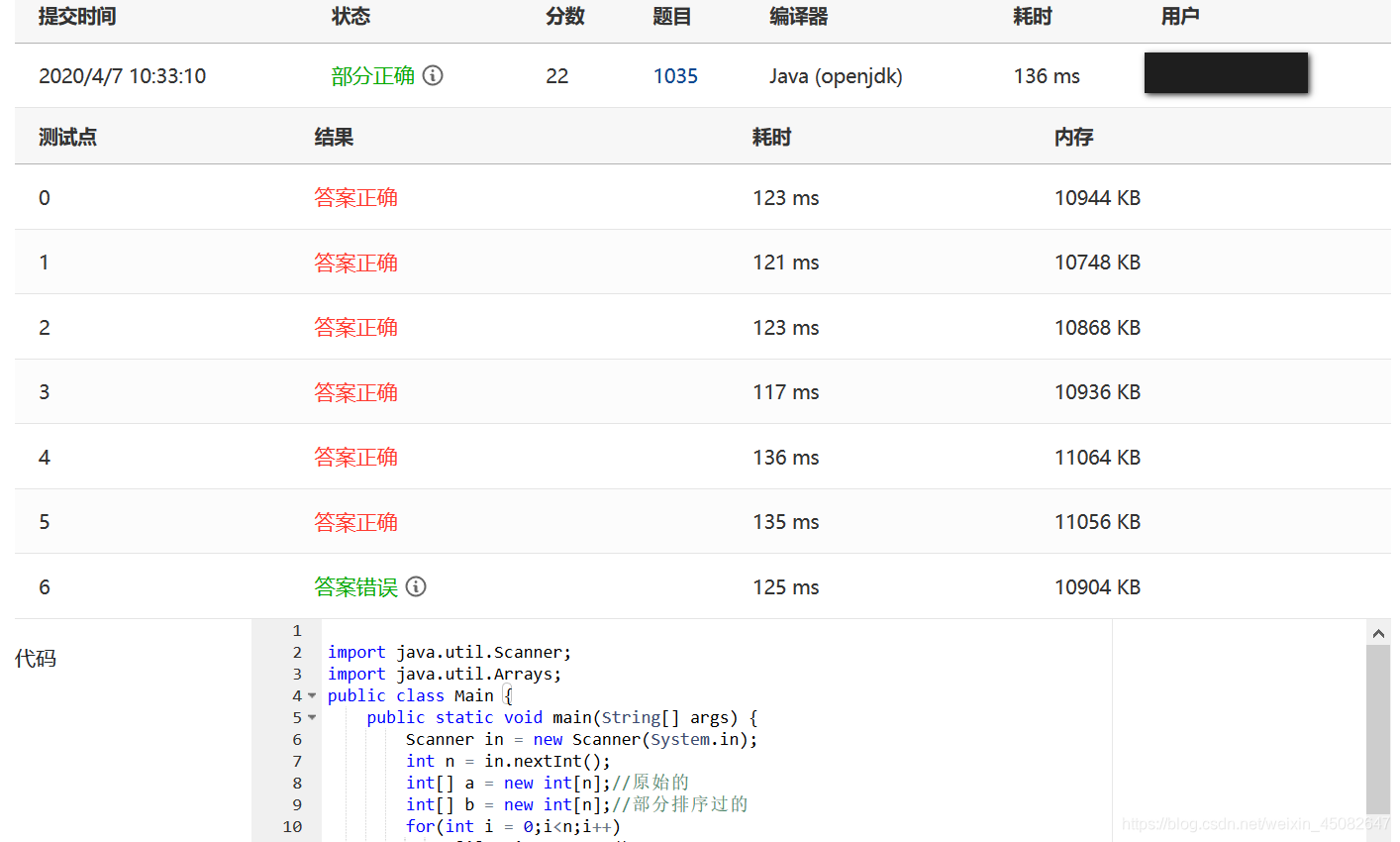Screen dimensions: 1400x842
Task: Click the 测试点 column header
Action: click(67, 138)
